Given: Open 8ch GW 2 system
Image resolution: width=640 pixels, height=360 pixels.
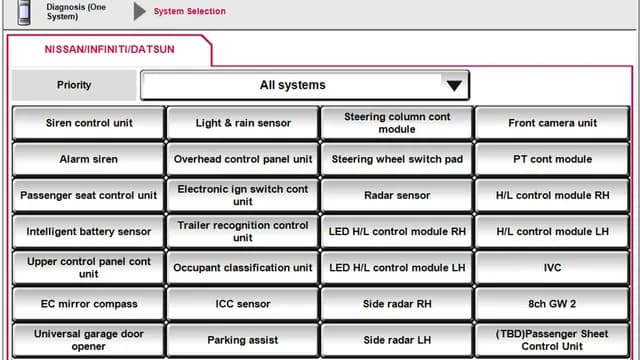Looking at the screenshot, I should pos(552,304).
